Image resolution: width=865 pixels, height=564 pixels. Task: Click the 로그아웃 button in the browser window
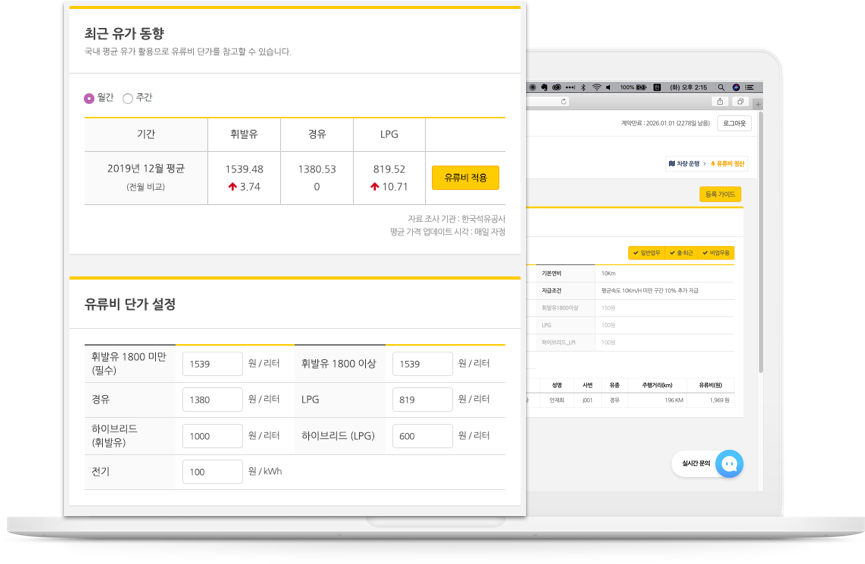click(x=734, y=123)
